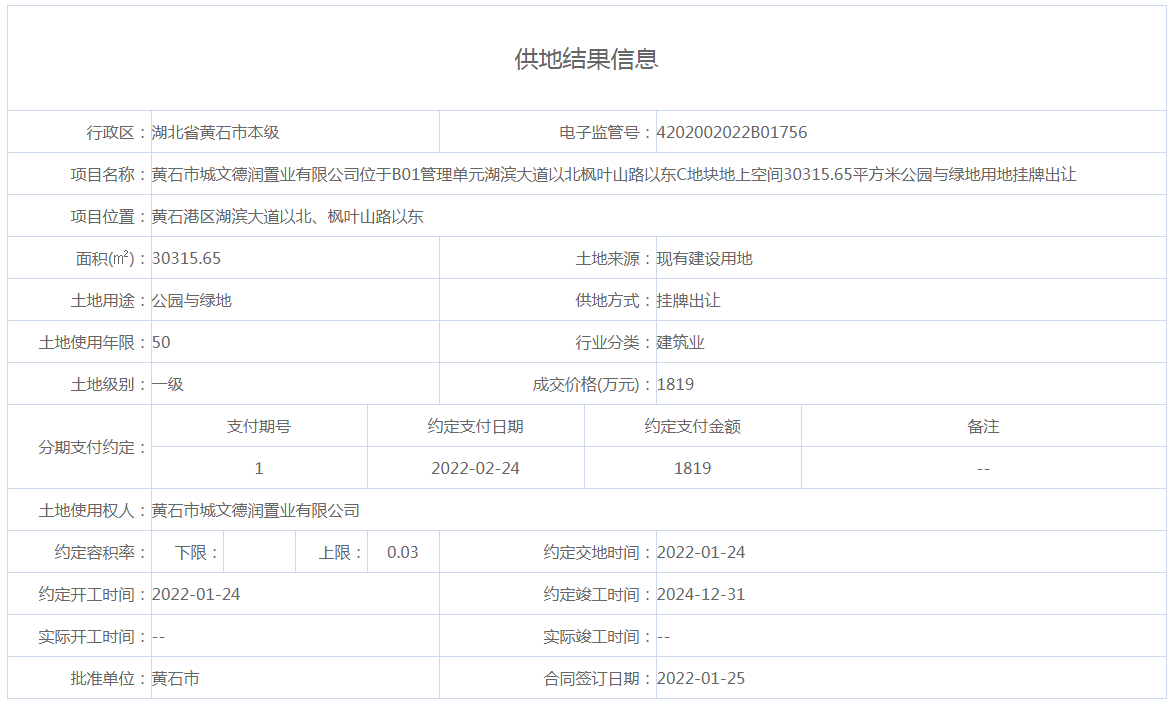
Task: Click the 实际开工时间 value --
Action: click(159, 637)
